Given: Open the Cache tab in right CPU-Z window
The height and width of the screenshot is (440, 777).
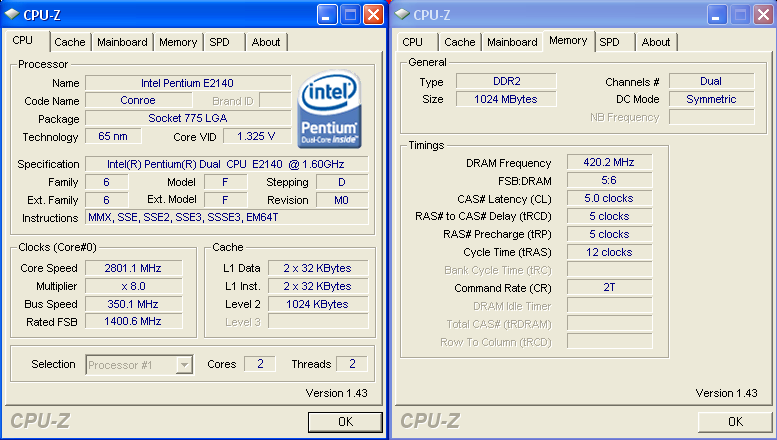Looking at the screenshot, I should point(460,42).
